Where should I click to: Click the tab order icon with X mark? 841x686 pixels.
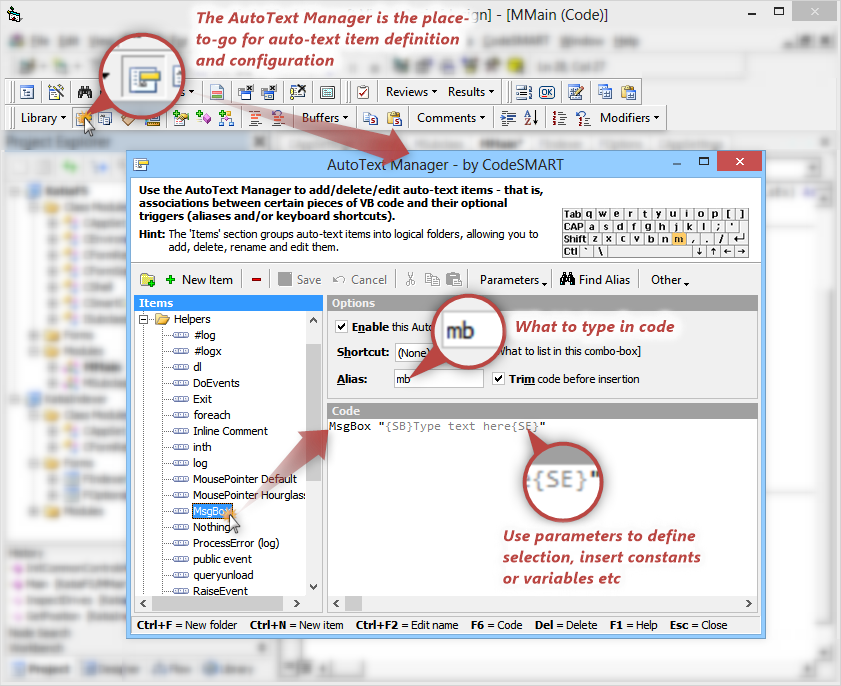click(x=297, y=92)
